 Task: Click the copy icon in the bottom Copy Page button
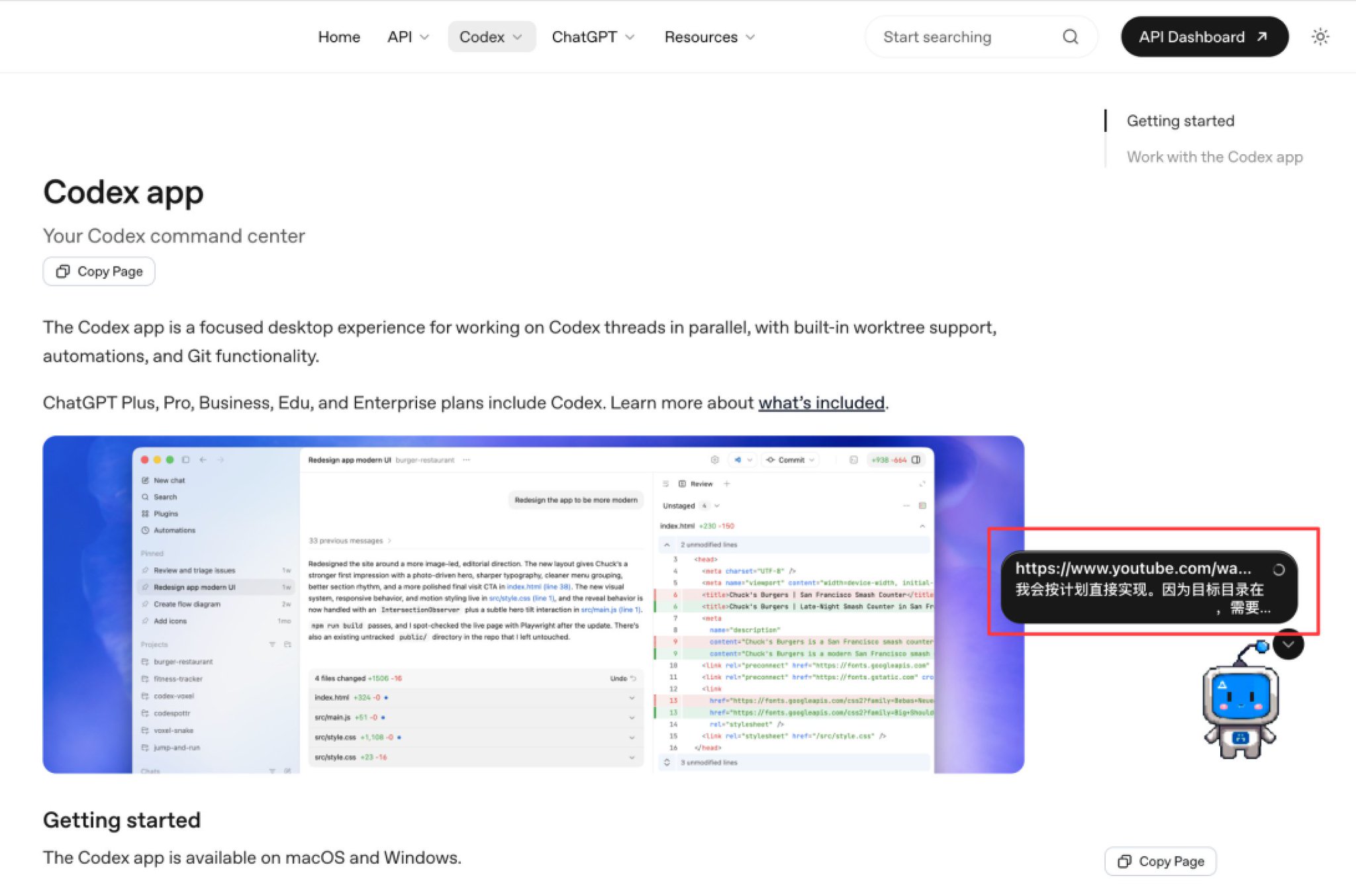pyautogui.click(x=1124, y=862)
